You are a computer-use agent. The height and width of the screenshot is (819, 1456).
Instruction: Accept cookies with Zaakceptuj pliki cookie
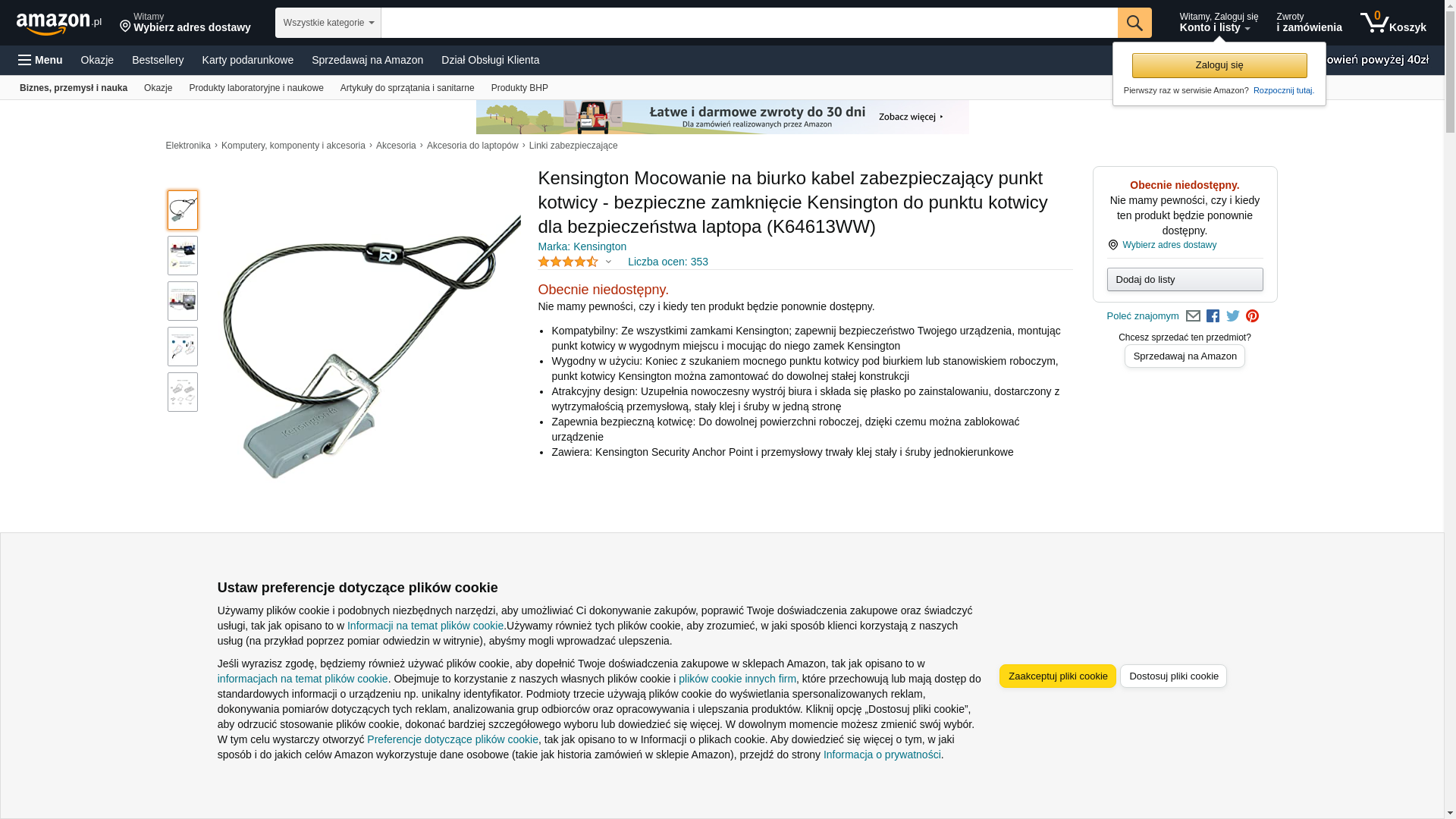click(x=1058, y=676)
